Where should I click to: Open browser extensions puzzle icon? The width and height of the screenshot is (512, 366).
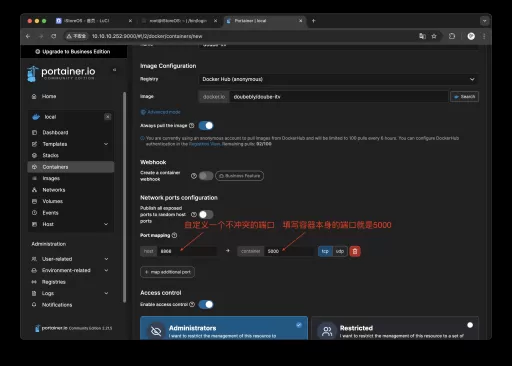pyautogui.click(x=452, y=36)
